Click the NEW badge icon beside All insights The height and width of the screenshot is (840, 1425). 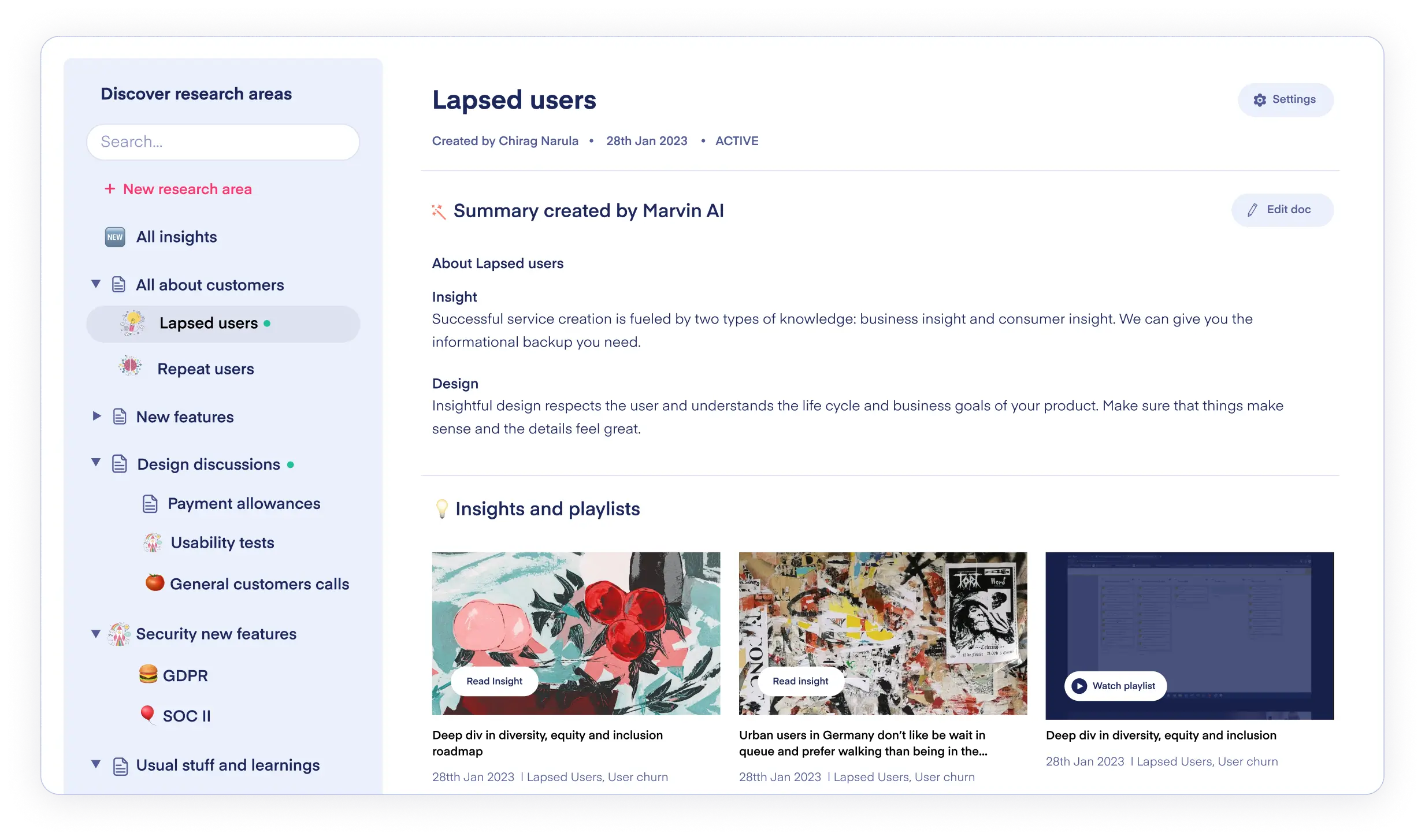pyautogui.click(x=115, y=237)
